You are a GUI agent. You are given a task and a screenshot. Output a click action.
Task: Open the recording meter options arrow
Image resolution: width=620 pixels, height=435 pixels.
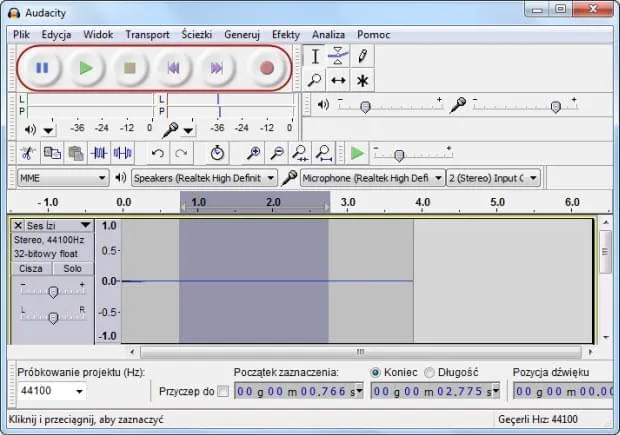point(188,130)
